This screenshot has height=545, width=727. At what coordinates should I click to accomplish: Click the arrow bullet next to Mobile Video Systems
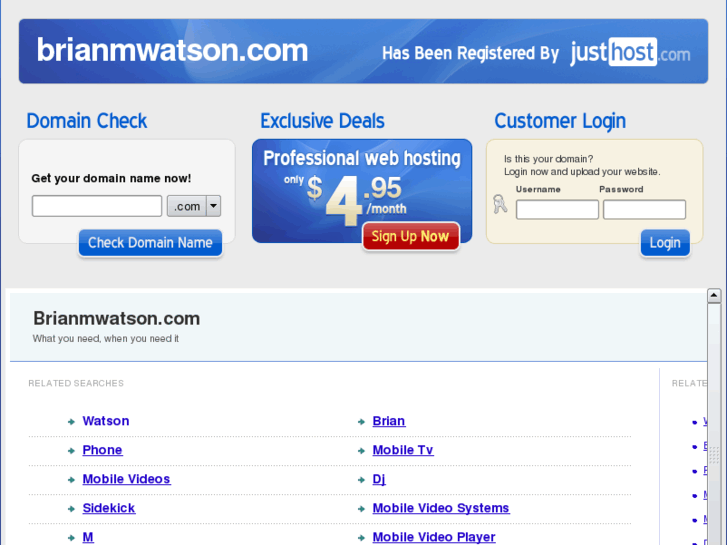tap(362, 509)
